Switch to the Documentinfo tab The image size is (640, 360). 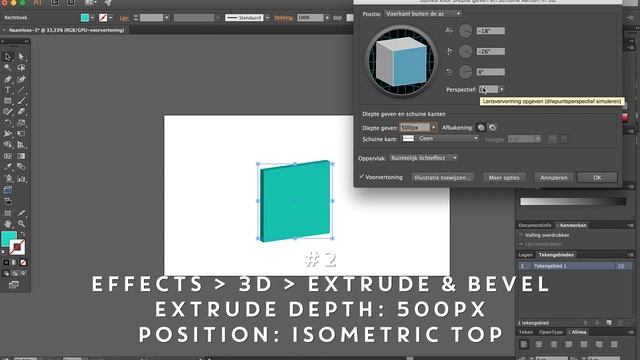click(x=535, y=225)
